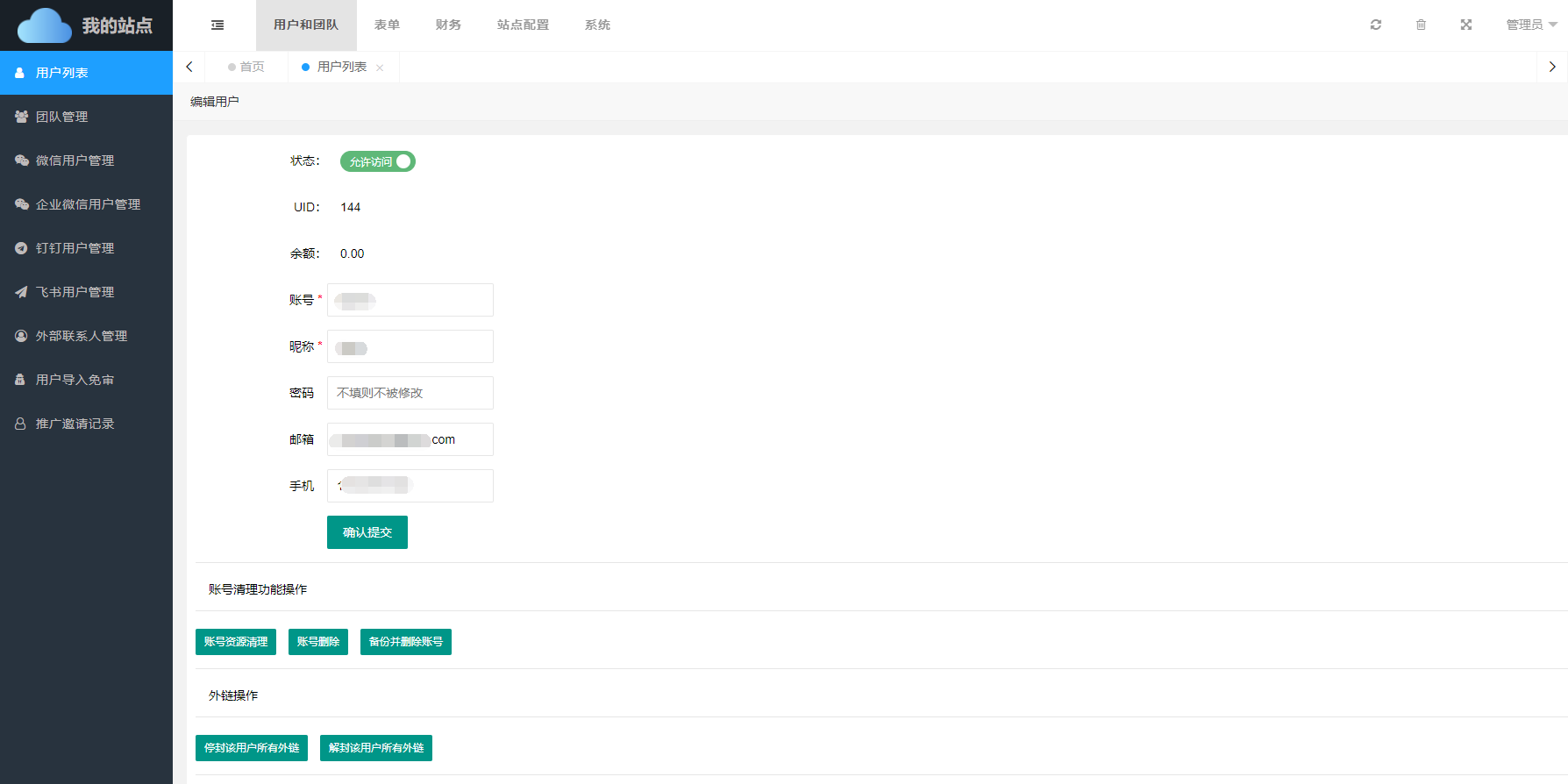This screenshot has height=784, width=1568.
Task: Click the 确认提交 button
Action: pyautogui.click(x=367, y=532)
